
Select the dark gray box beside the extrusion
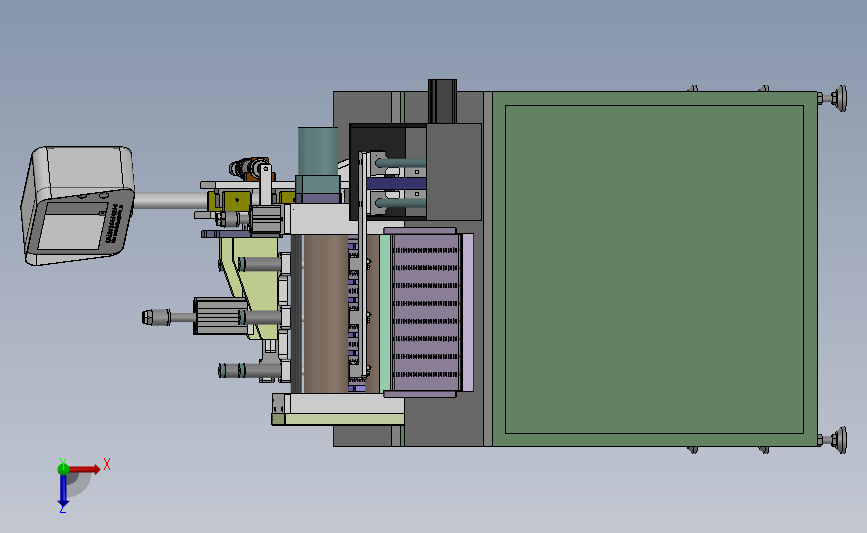pos(453,171)
